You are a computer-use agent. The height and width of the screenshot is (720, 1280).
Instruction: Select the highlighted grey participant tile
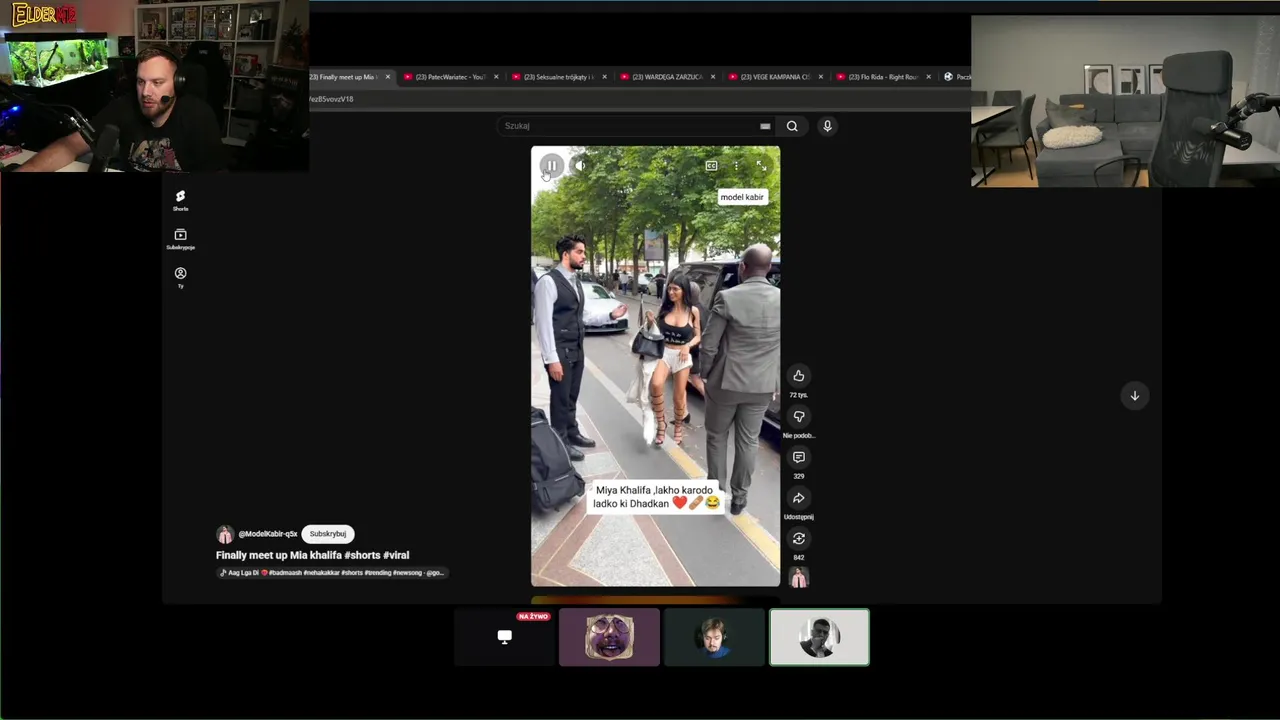pyautogui.click(x=819, y=637)
